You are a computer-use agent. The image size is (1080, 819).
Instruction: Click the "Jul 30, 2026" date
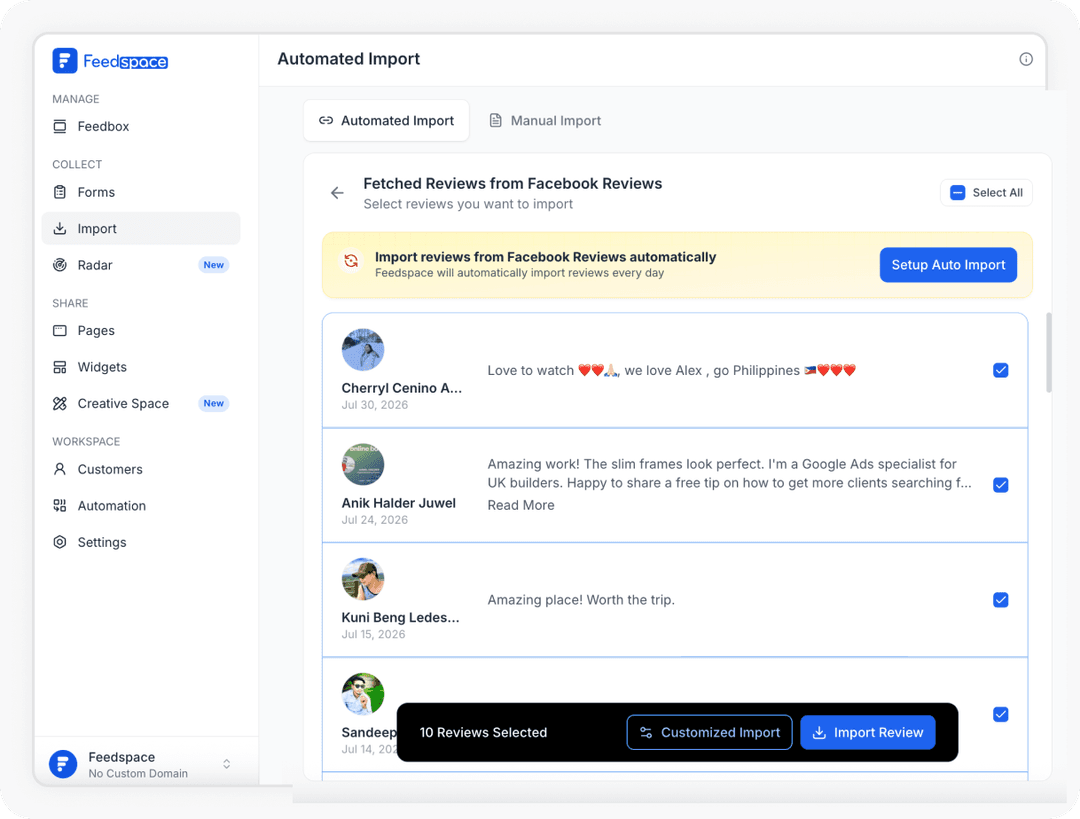(375, 405)
